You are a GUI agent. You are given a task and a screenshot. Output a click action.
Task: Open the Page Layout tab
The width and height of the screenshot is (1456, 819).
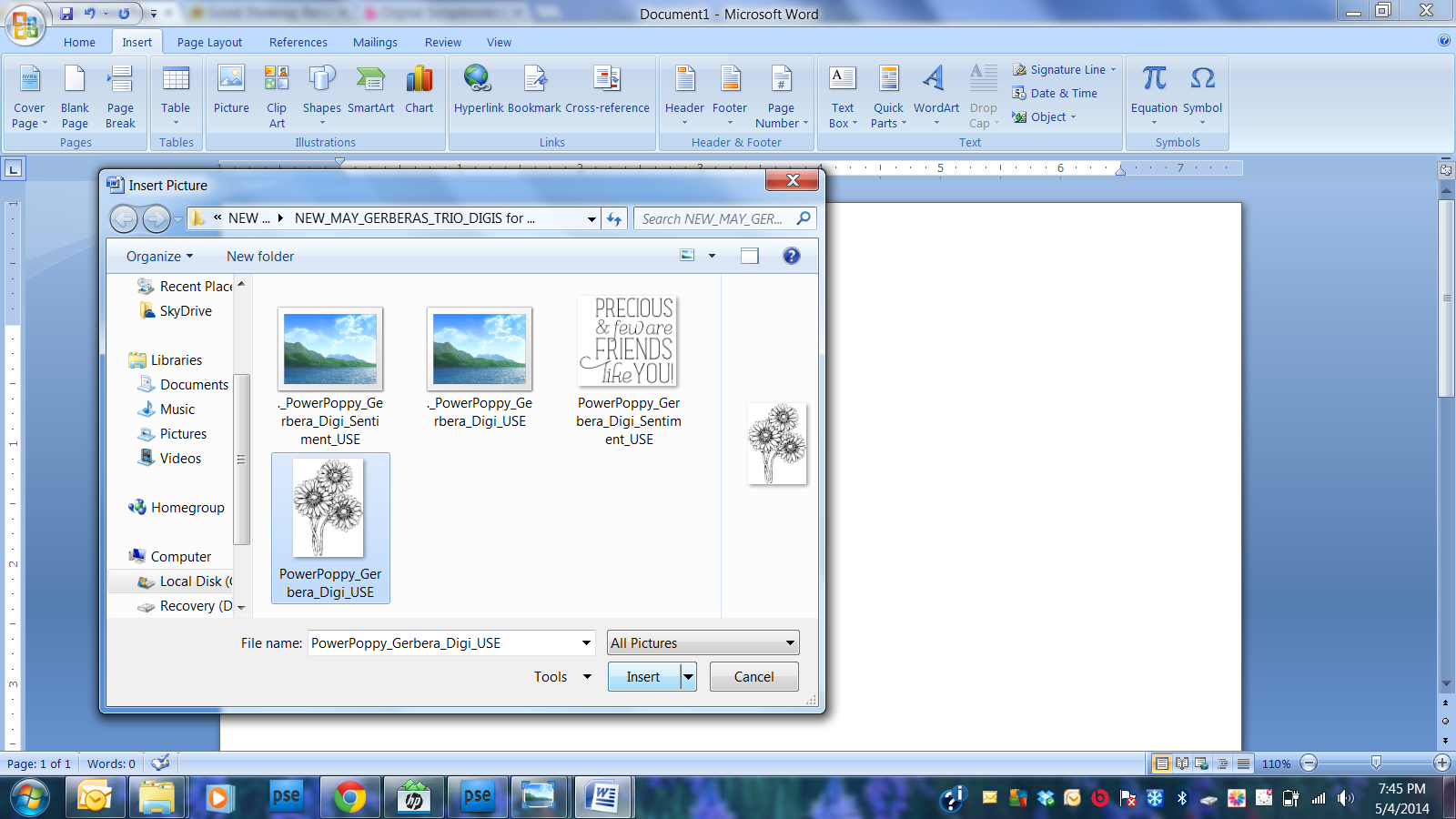(209, 42)
